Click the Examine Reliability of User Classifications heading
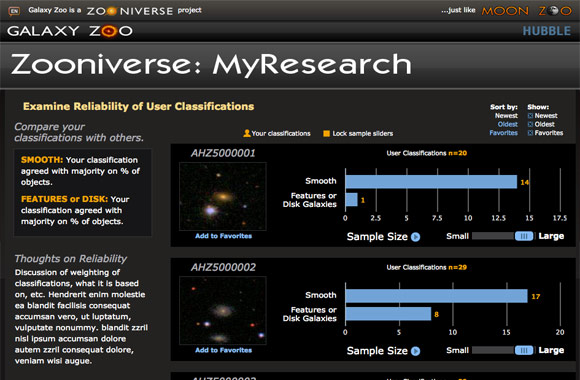Image resolution: width=580 pixels, height=380 pixels. [x=138, y=107]
